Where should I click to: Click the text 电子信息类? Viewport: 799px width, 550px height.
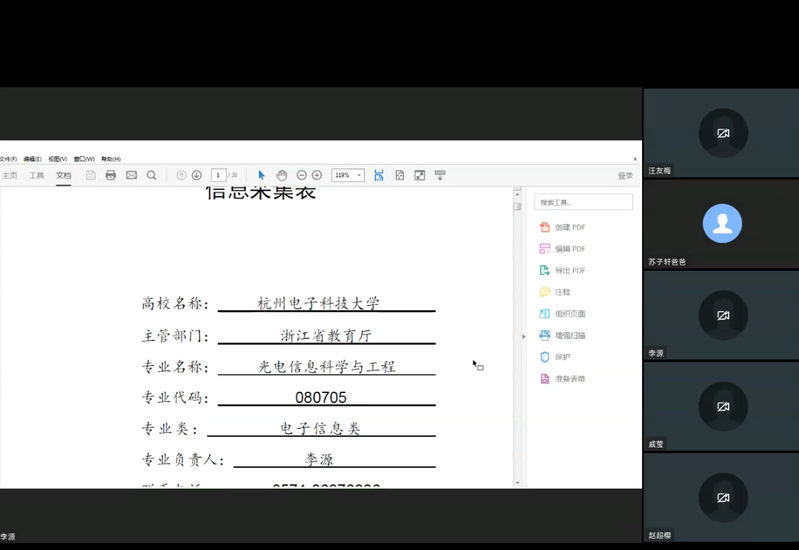coord(321,428)
